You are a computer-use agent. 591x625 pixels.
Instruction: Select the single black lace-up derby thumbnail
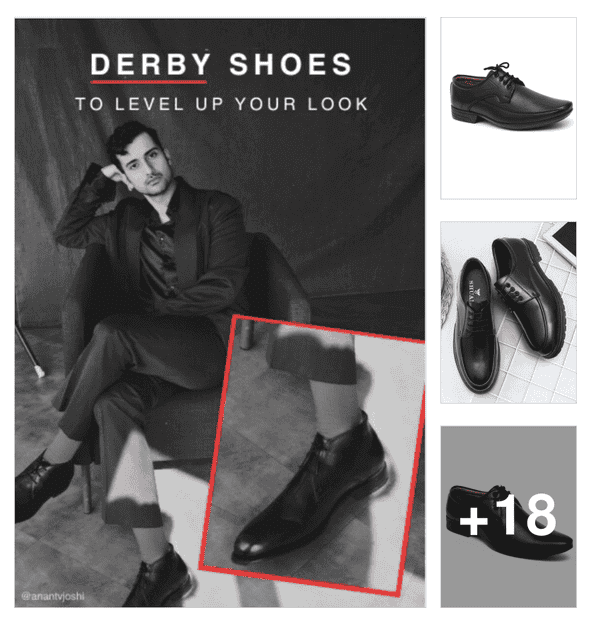pos(508,108)
